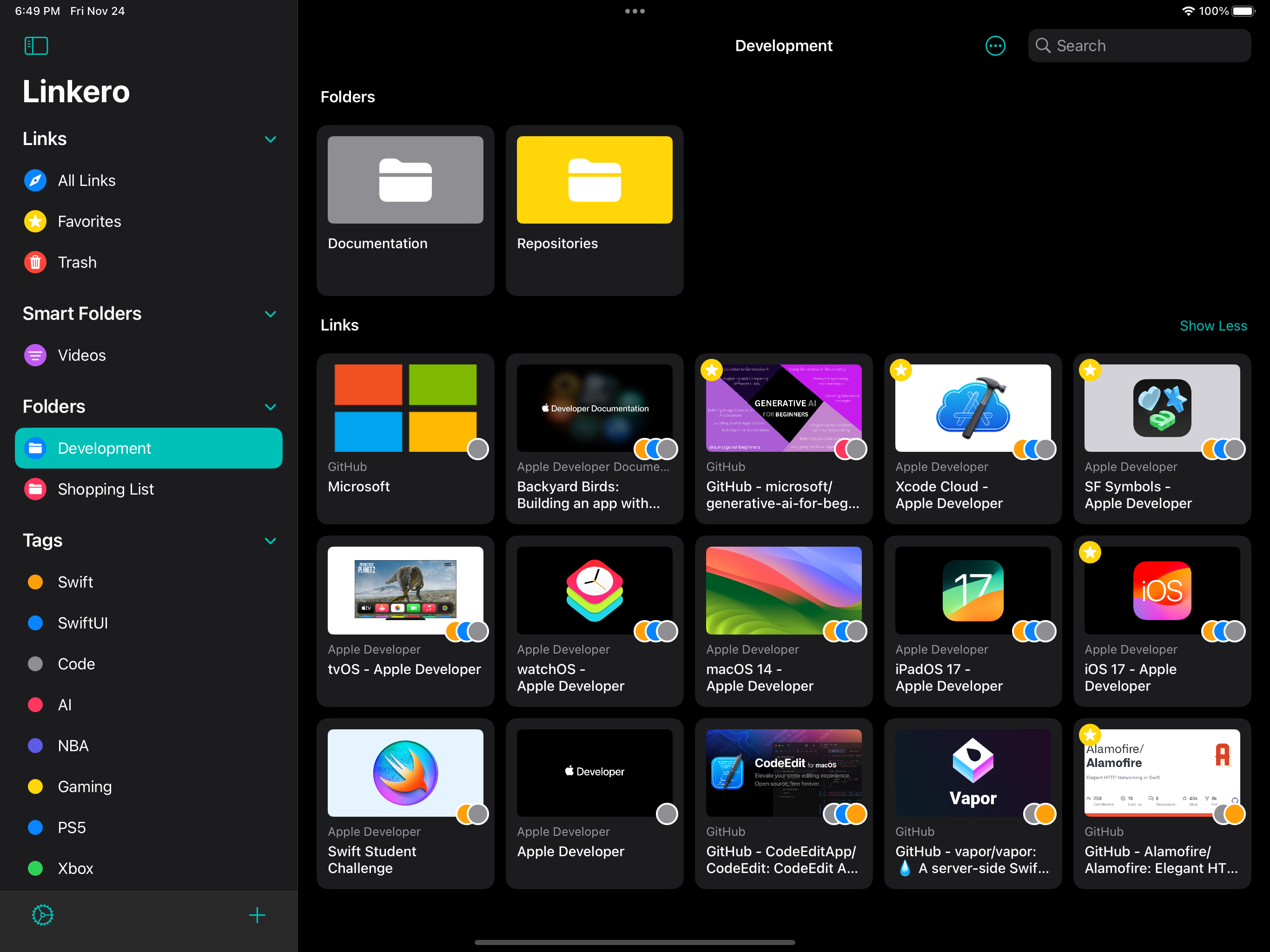Image resolution: width=1270 pixels, height=952 pixels.
Task: Open the settings gear icon
Action: point(42,915)
